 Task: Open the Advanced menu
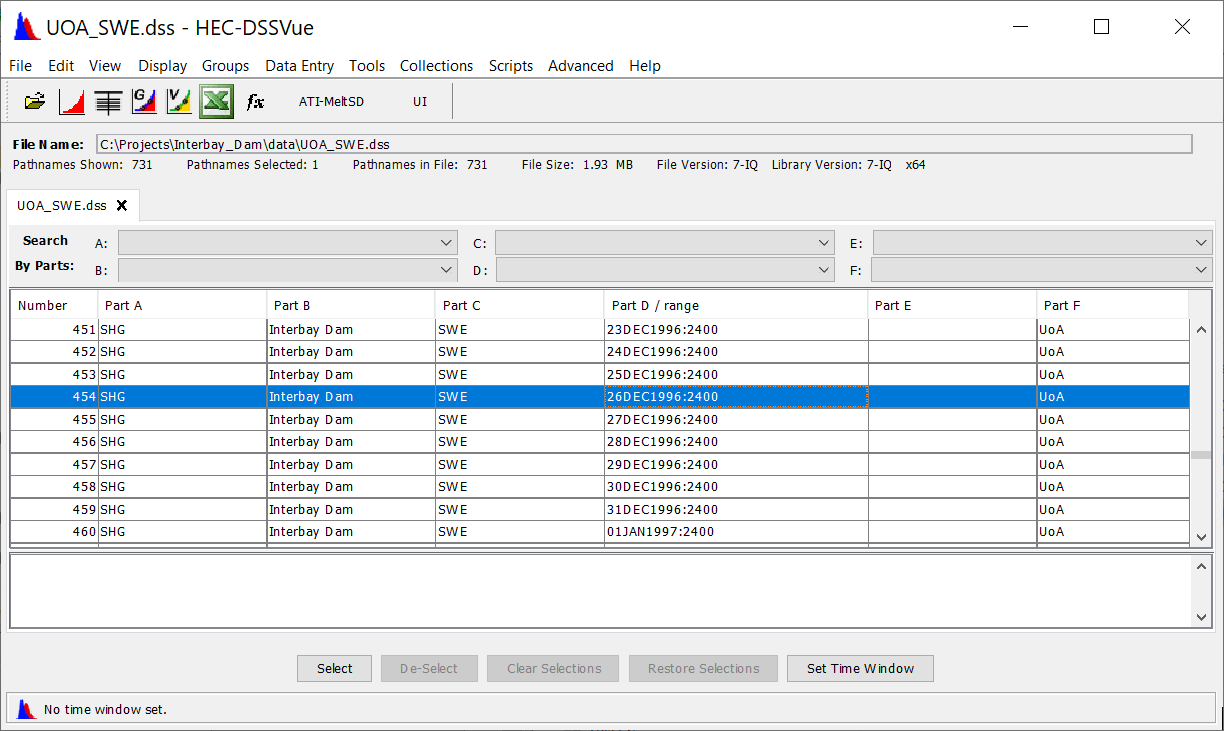[581, 66]
